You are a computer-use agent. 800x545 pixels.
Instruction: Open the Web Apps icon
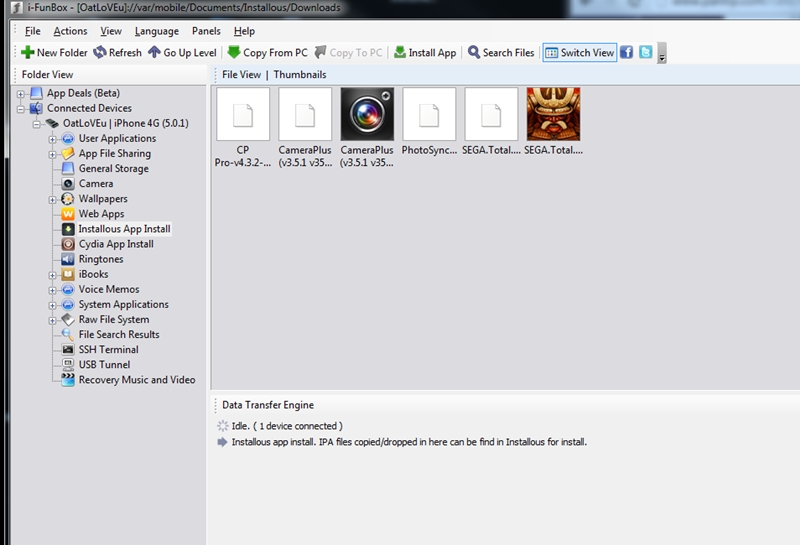click(68, 214)
